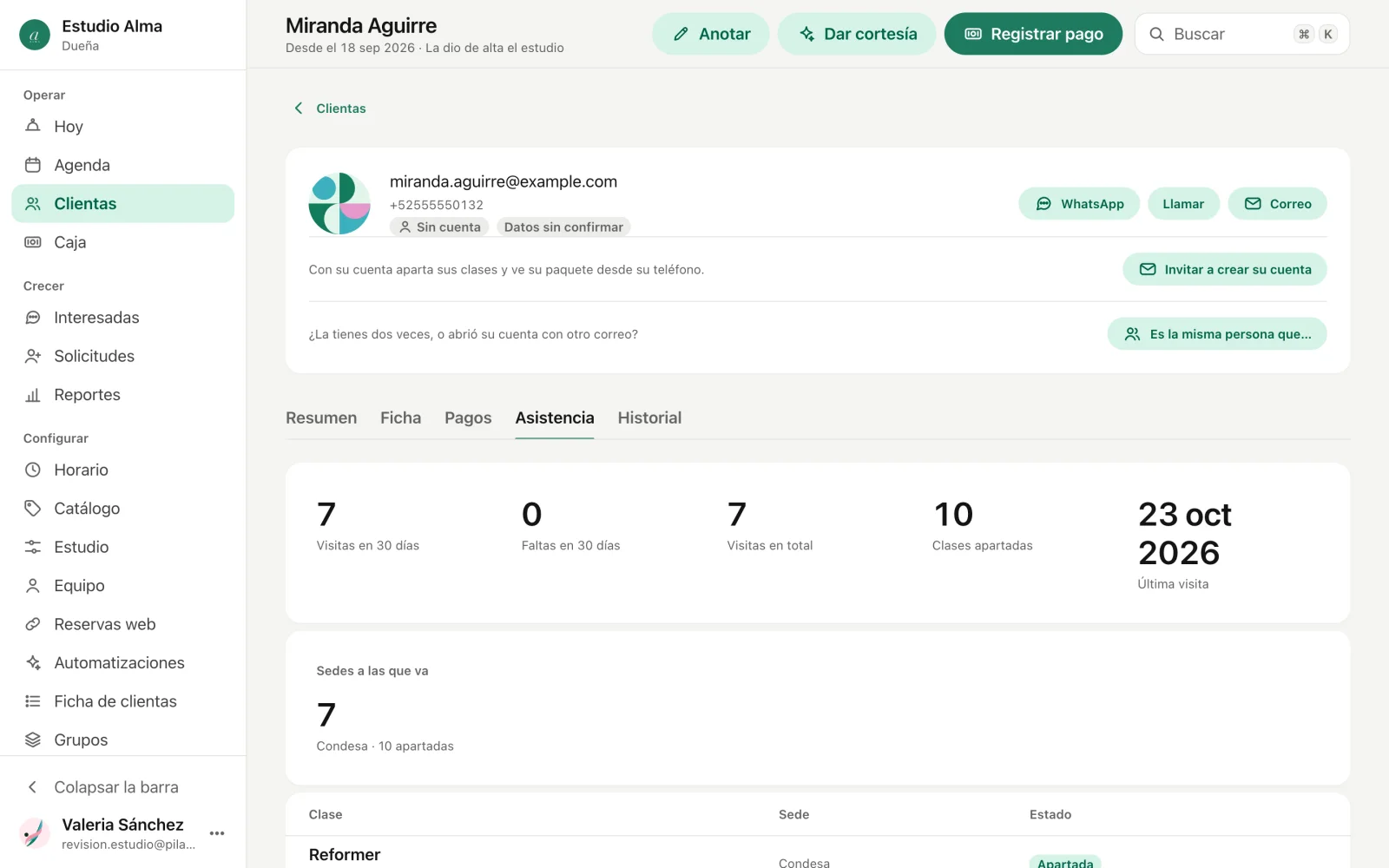Viewport: 1389px width, 868px height.
Task: Open Solicitudes in the sidebar
Action: tap(122, 356)
